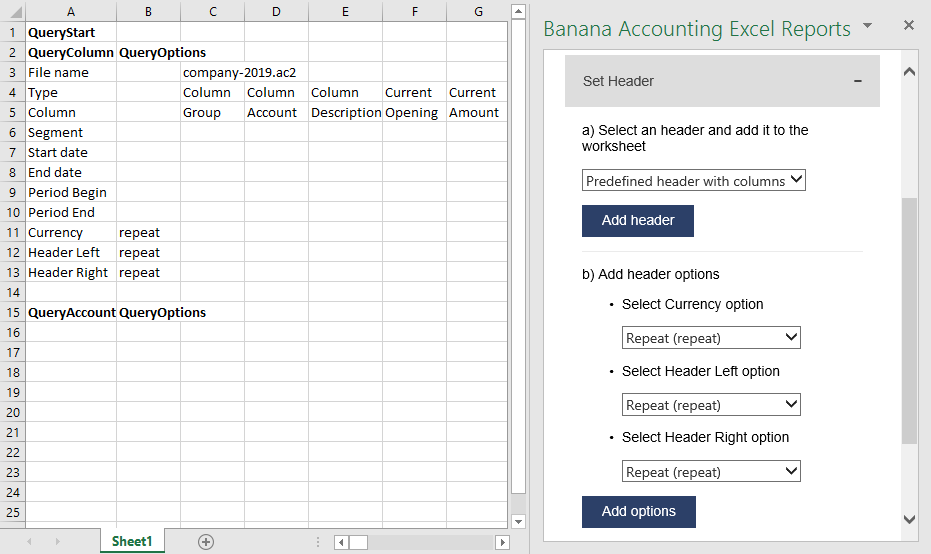
Task: Open the Select Header Right option dropdown
Action: point(711,472)
